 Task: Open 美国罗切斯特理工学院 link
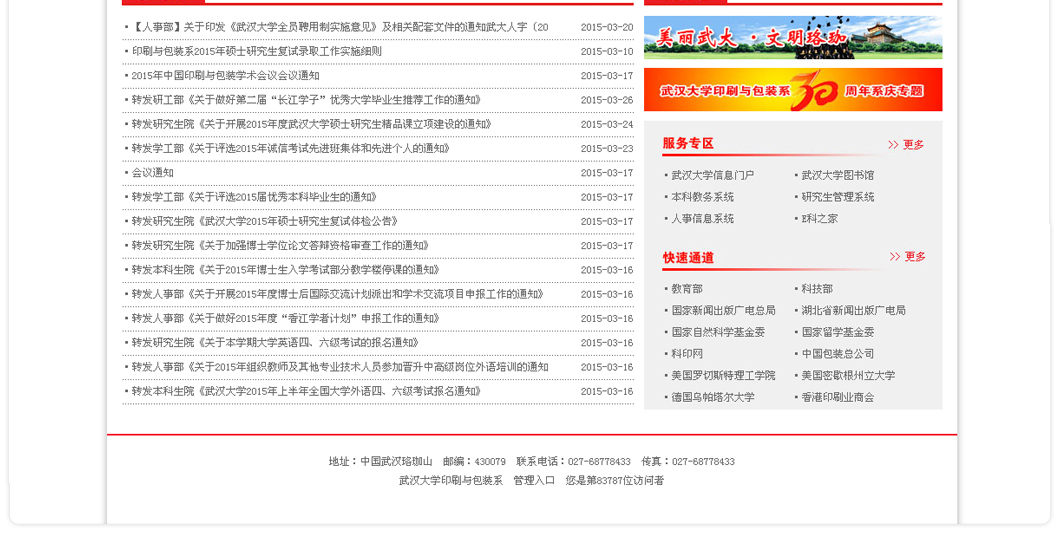pos(723,375)
